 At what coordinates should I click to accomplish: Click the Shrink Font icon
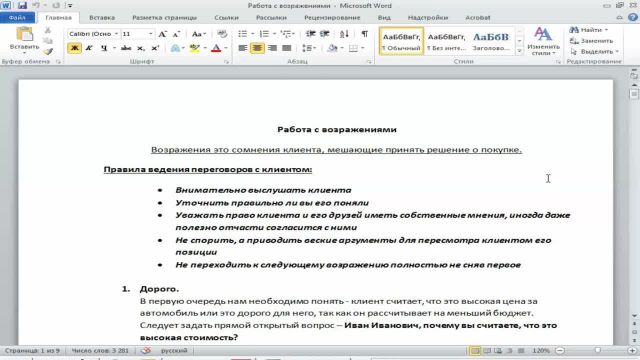coord(176,34)
